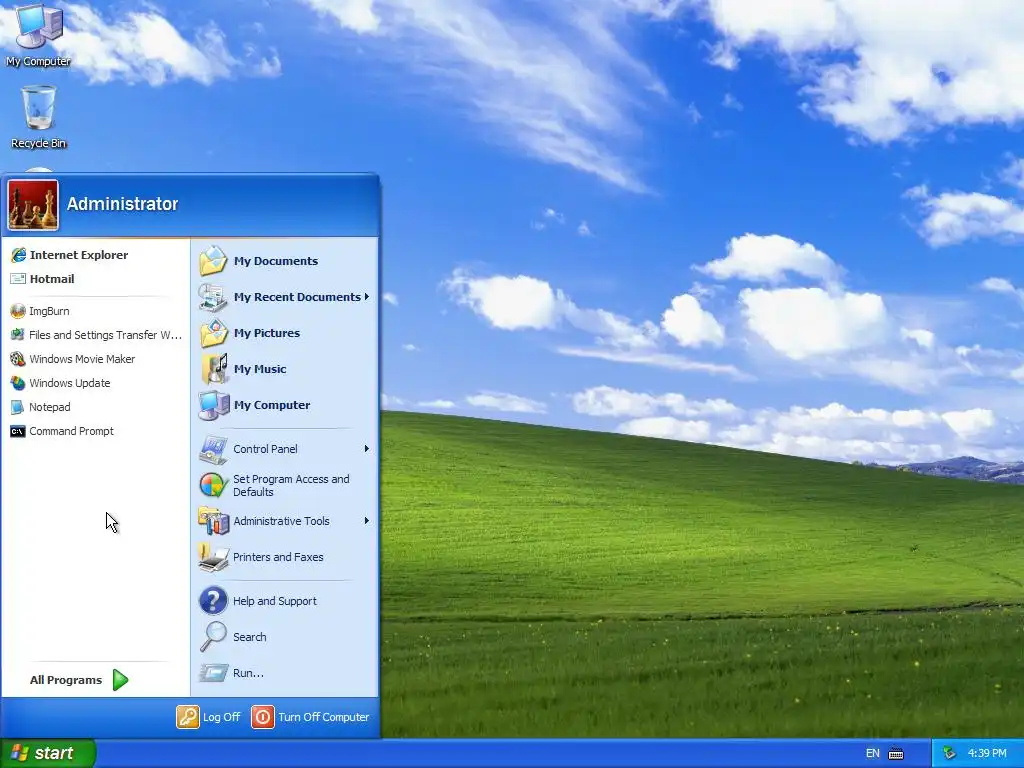Select the Search menu label
The width and height of the screenshot is (1024, 768).
tap(249, 637)
